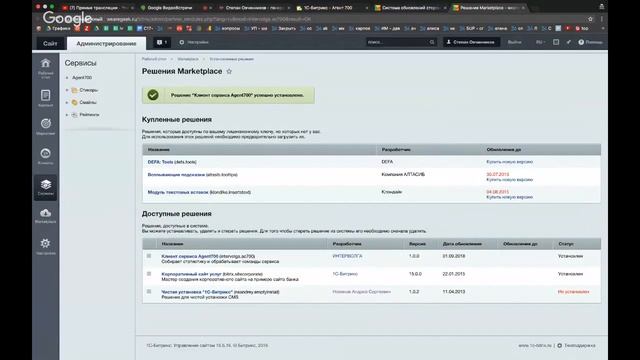Bookmark this page with Chrome address bar star
The height and width of the screenshot is (360, 640).
pos(590,19)
